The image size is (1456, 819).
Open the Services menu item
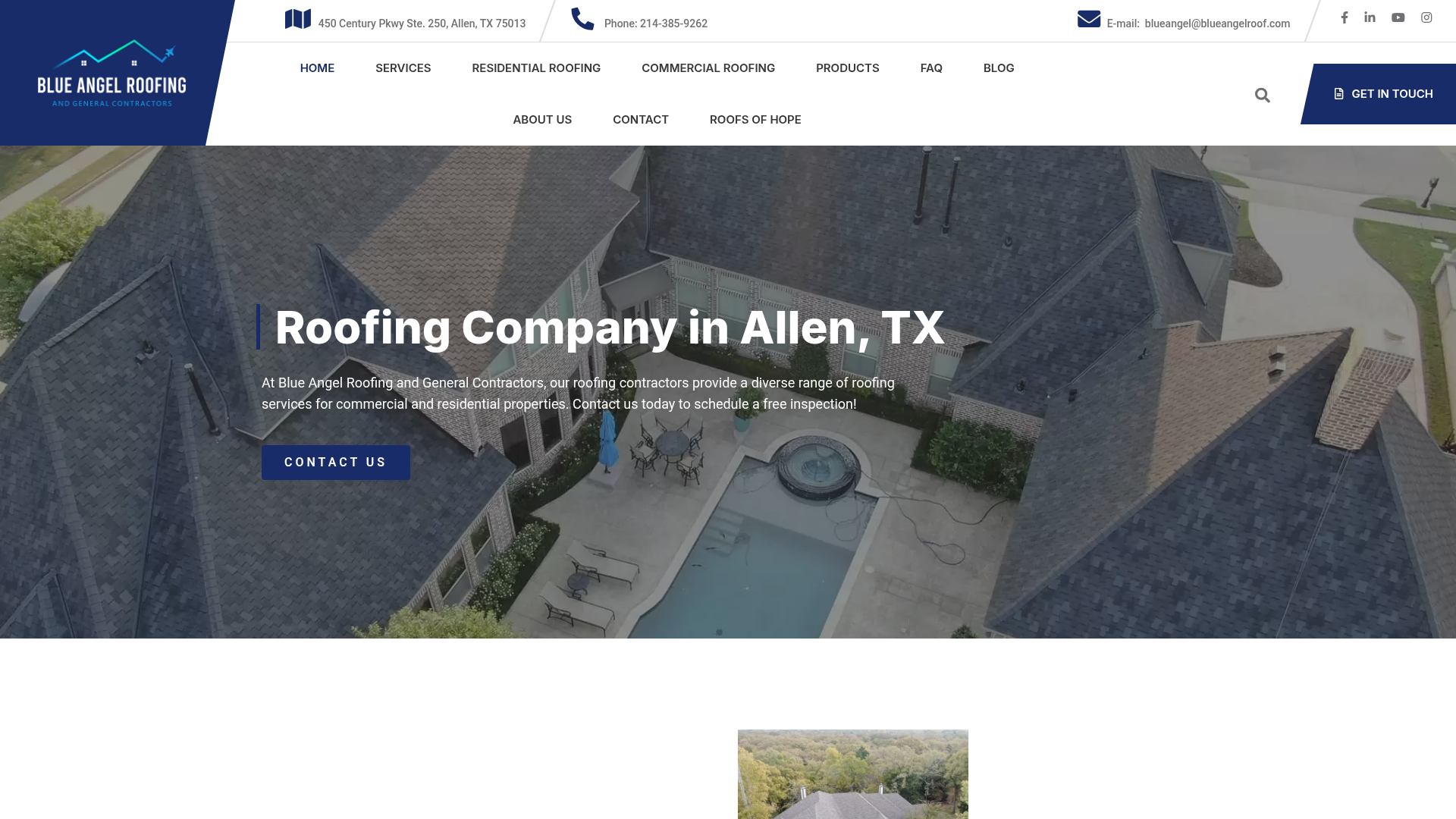pos(403,68)
